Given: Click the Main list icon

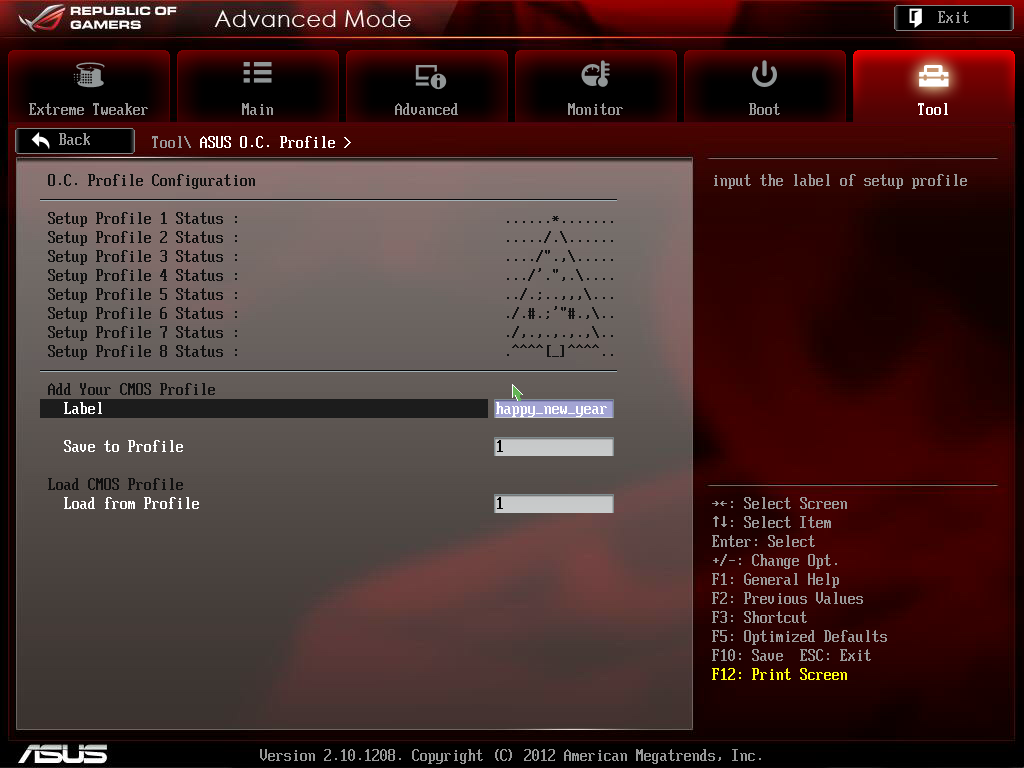Looking at the screenshot, I should (257, 73).
